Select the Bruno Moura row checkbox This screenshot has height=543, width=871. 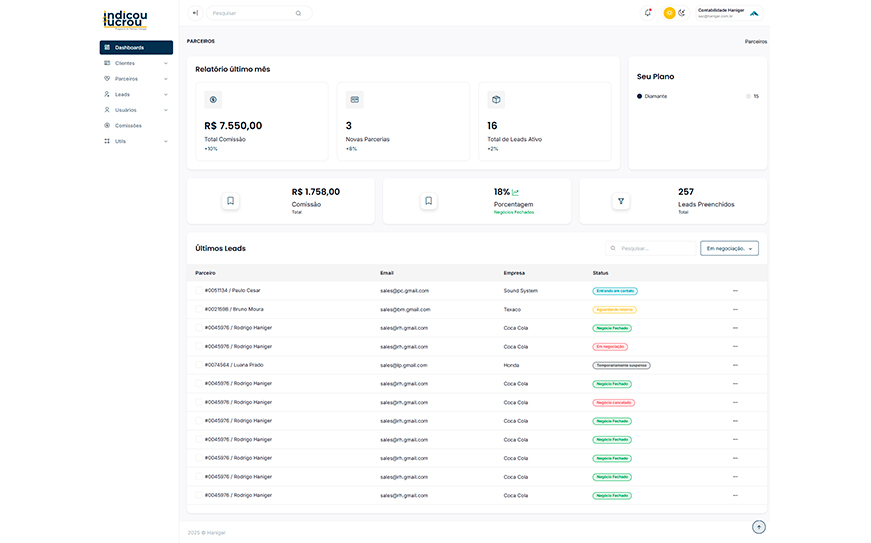(x=198, y=309)
